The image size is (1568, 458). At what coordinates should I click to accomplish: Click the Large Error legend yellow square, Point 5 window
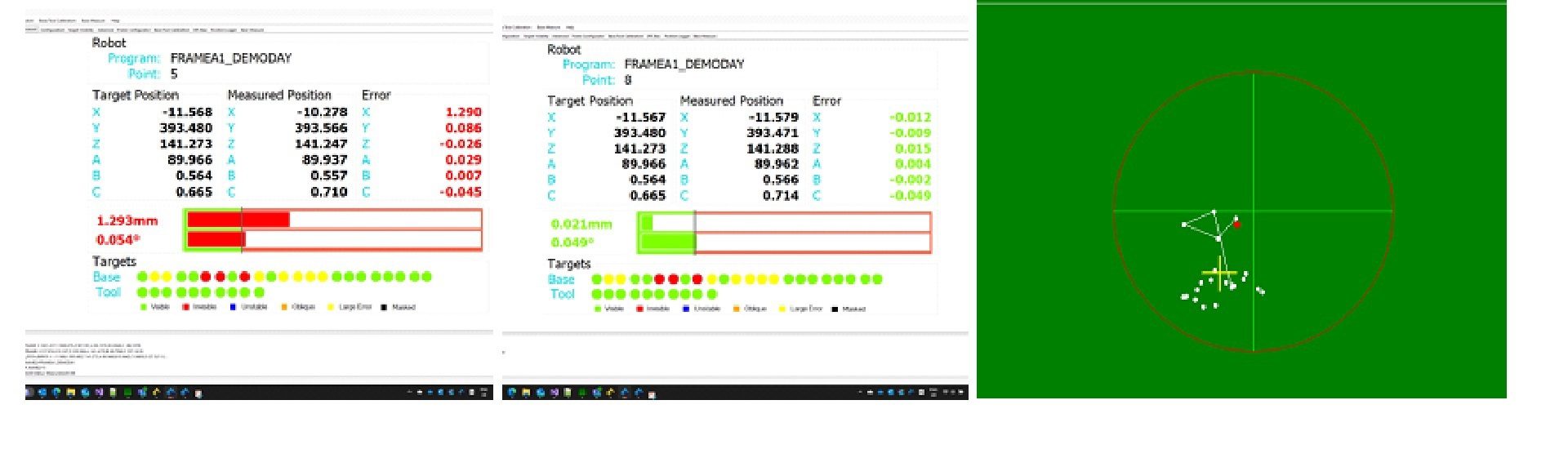point(331,307)
